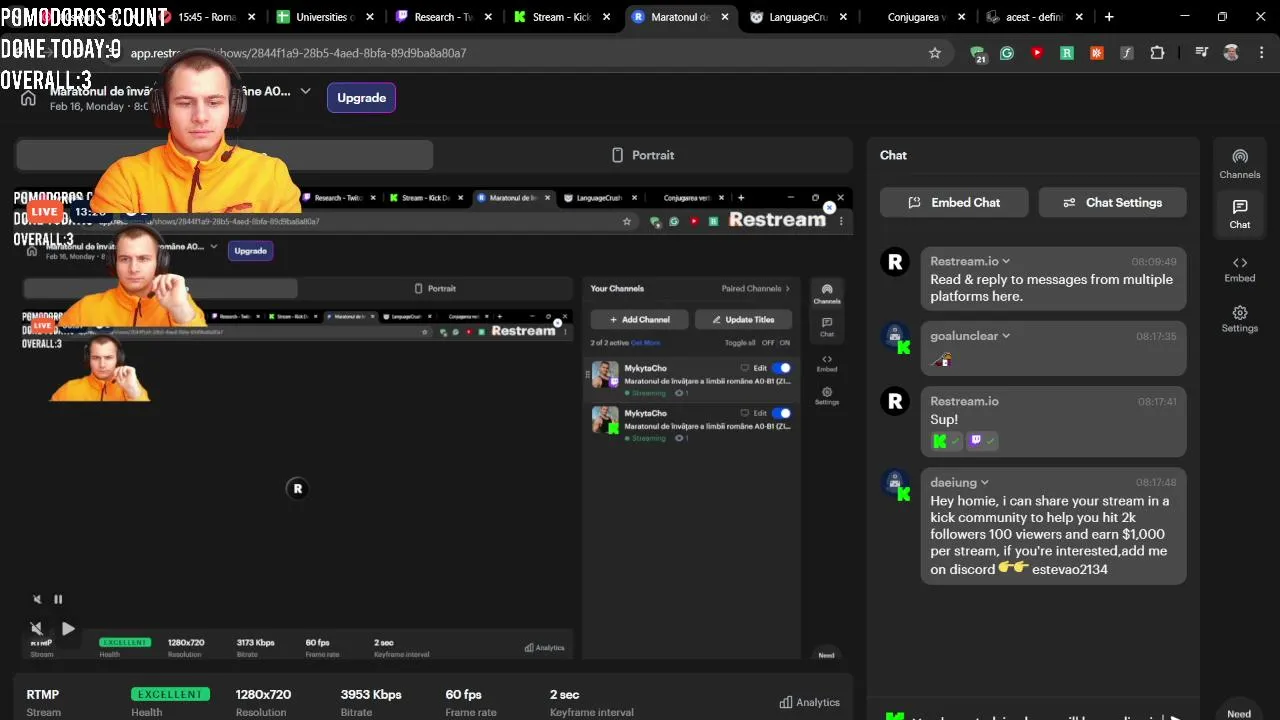Open the Channels panel in right sidebar
The image size is (1280, 720).
point(1239,164)
